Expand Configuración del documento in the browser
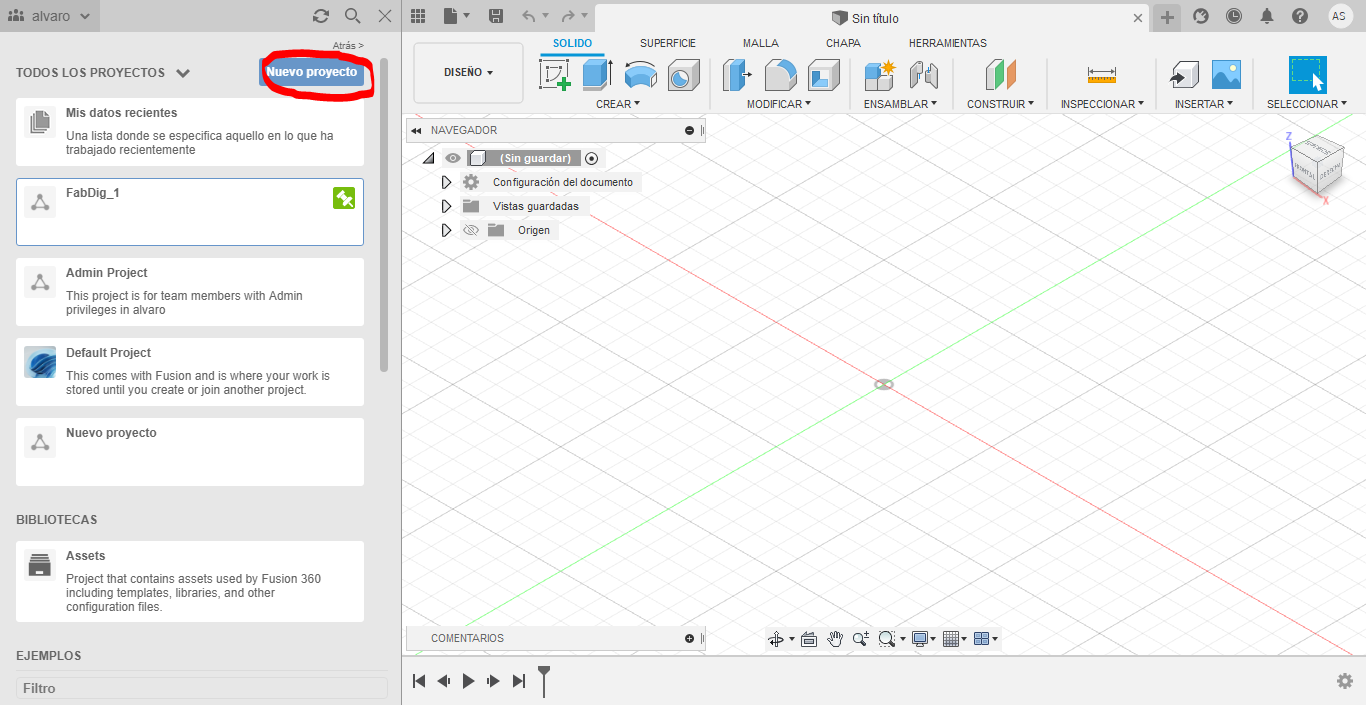This screenshot has height=705, width=1366. pyautogui.click(x=446, y=181)
